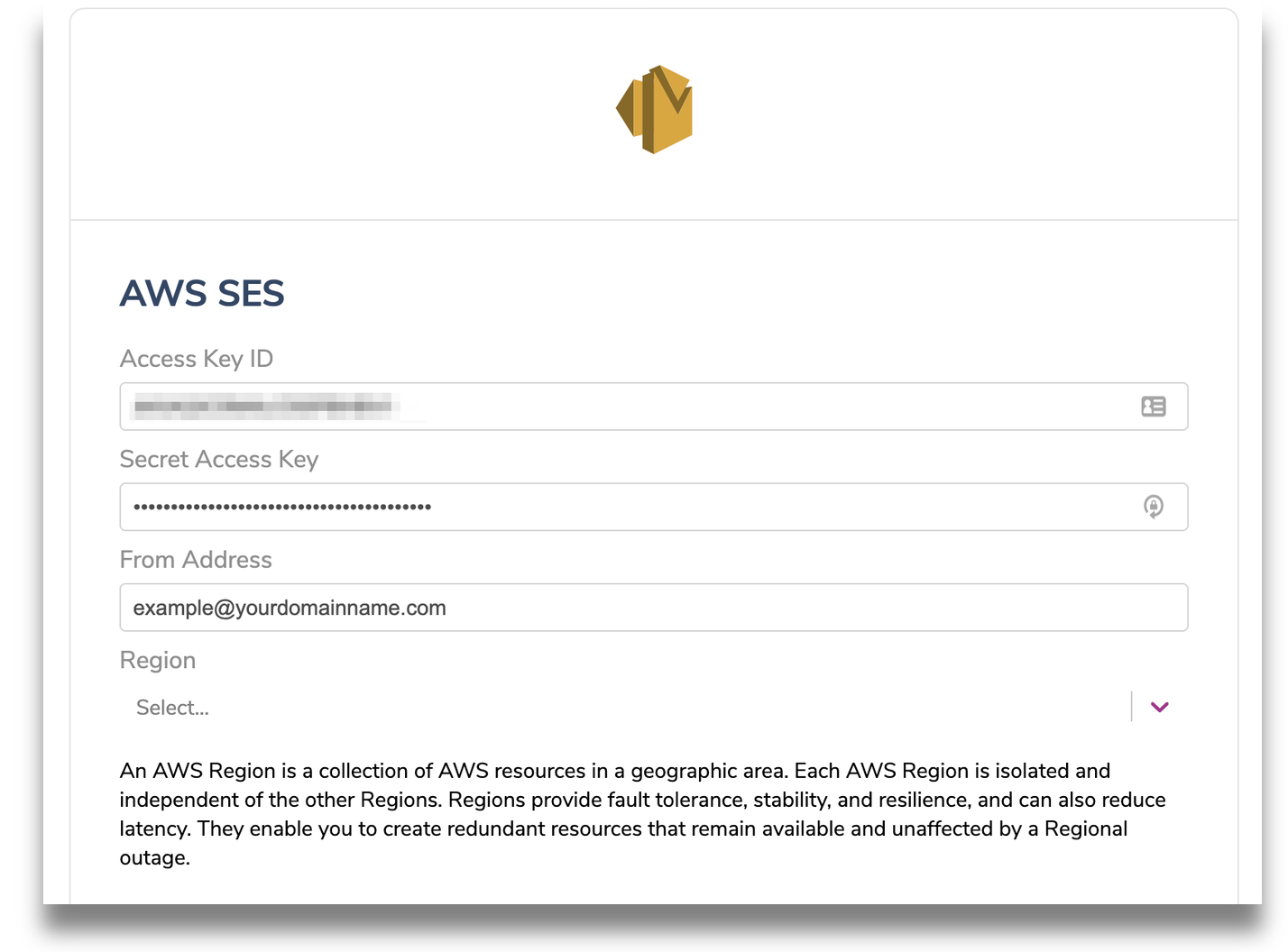This screenshot has height=952, width=1288.
Task: Click the password manager icon in Secret Access Key
Action: coord(1153,507)
